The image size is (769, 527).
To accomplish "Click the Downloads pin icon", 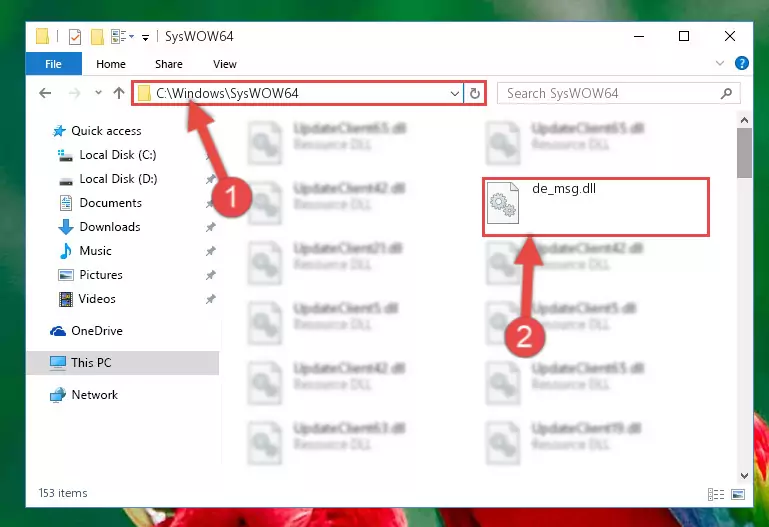I will 210,227.
